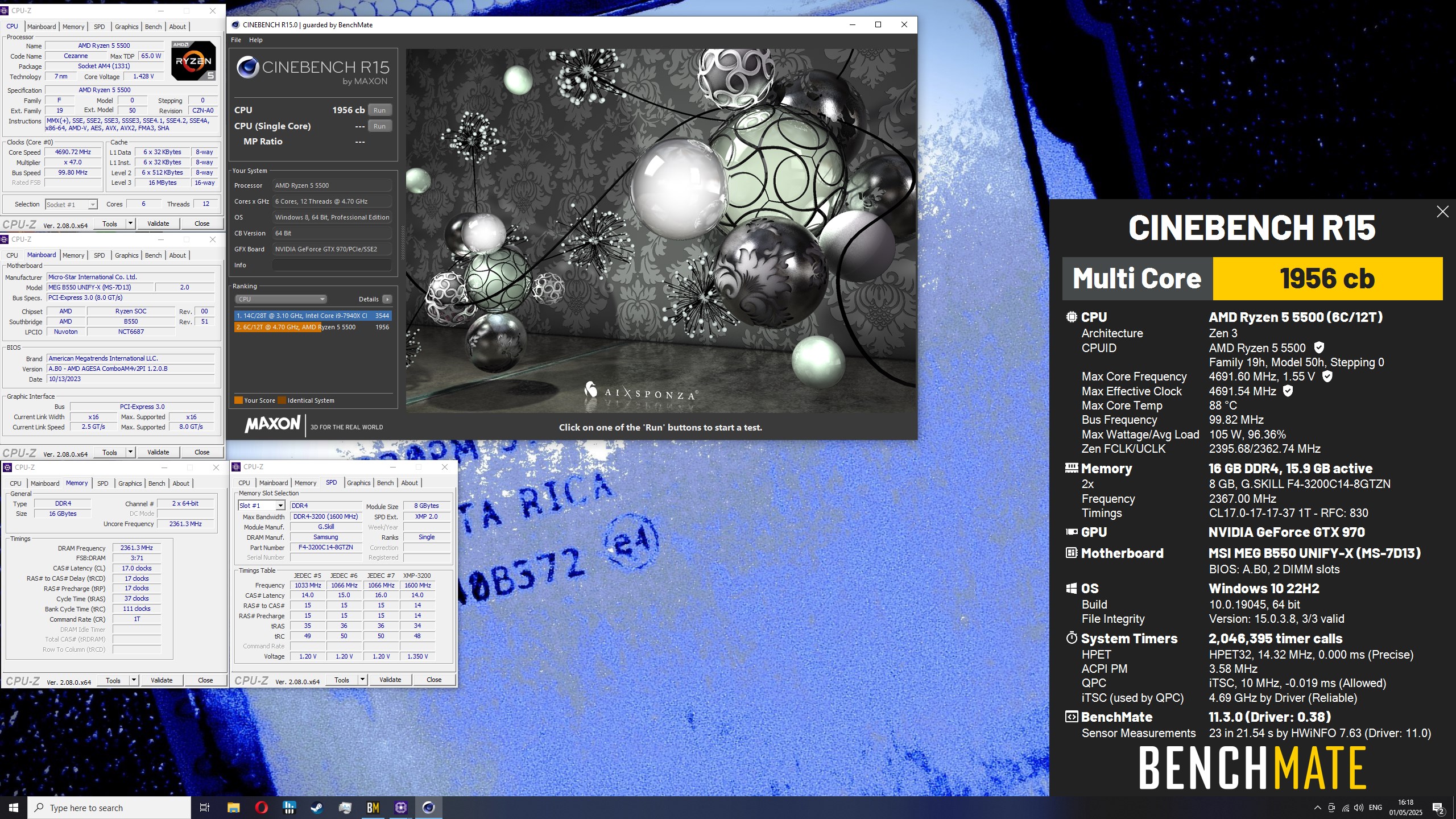Open Opera browser from taskbar

pos(261,808)
